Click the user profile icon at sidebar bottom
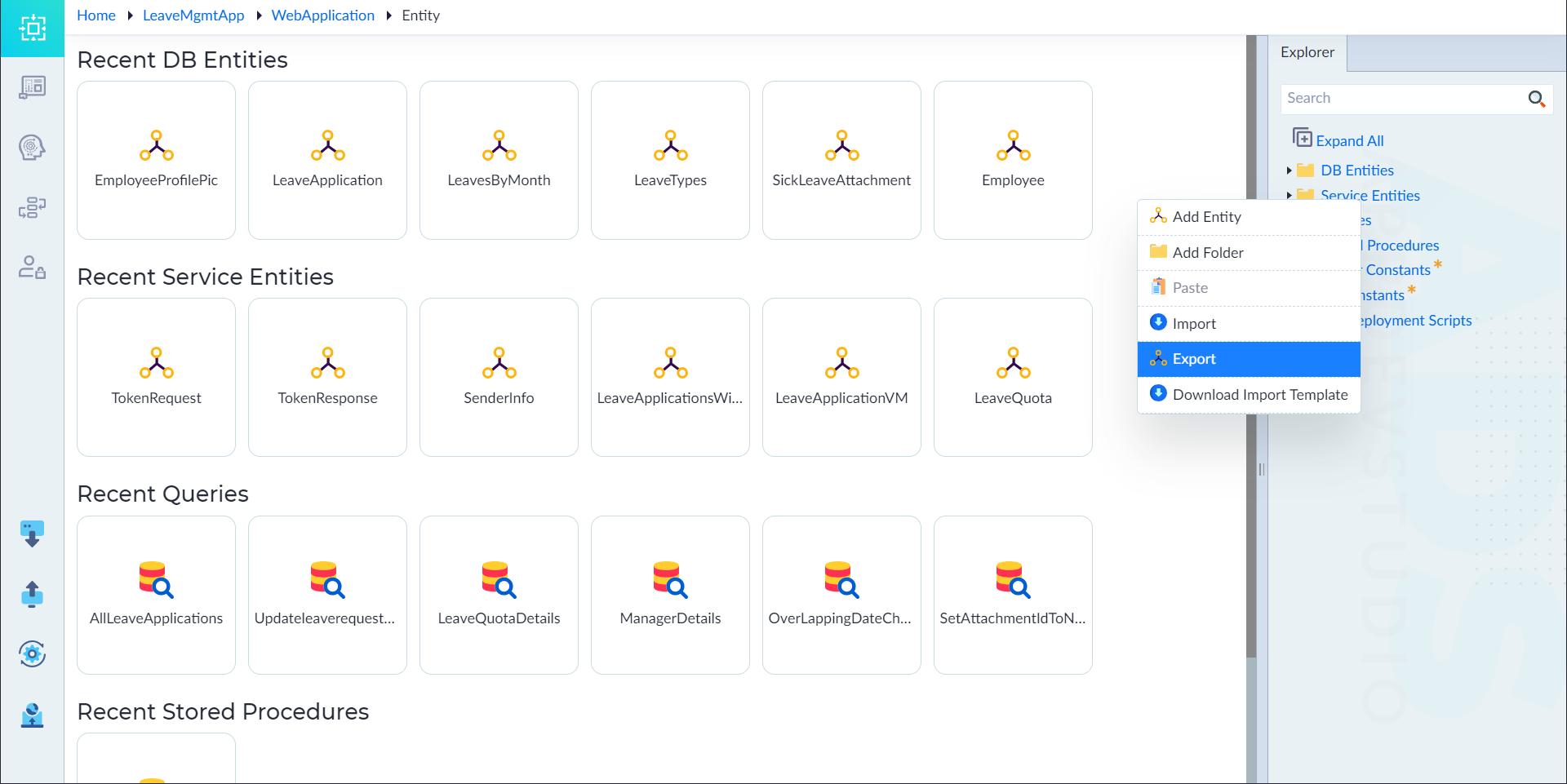 pos(32,715)
